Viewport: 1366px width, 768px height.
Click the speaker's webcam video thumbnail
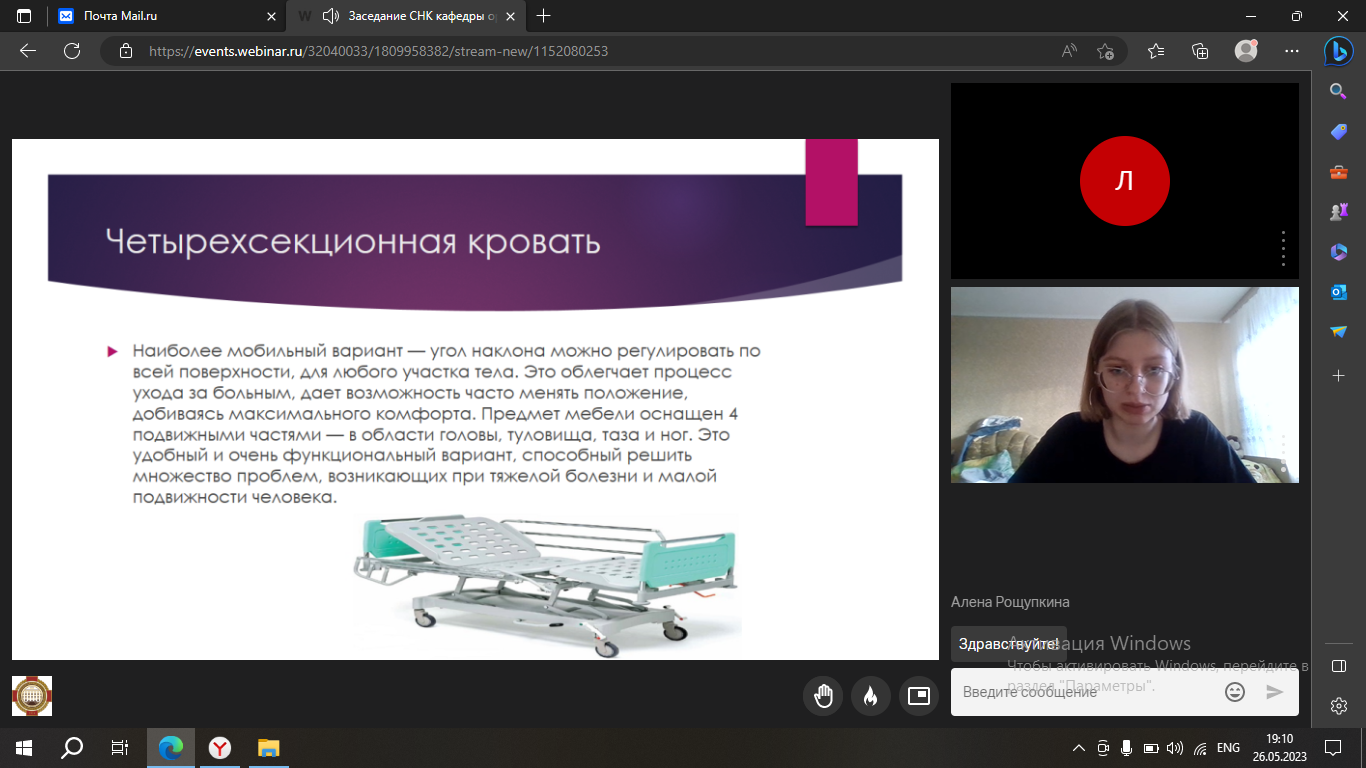click(x=1124, y=385)
